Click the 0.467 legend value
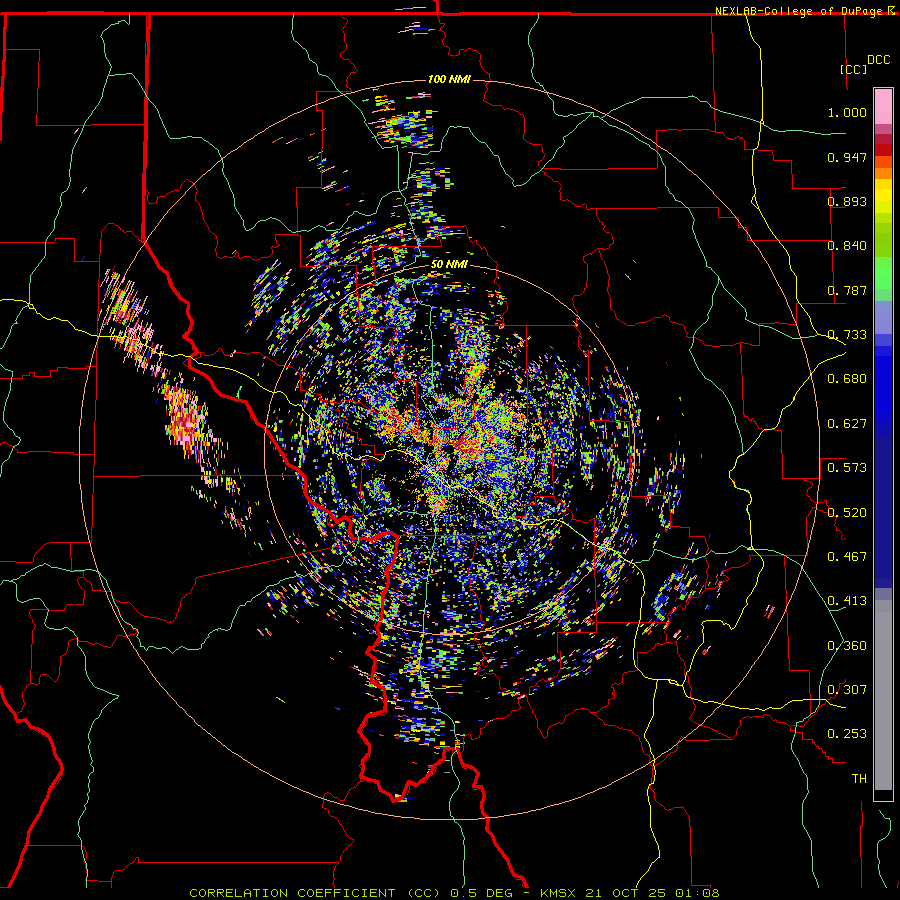Viewport: 900px width, 900px height. [x=847, y=557]
